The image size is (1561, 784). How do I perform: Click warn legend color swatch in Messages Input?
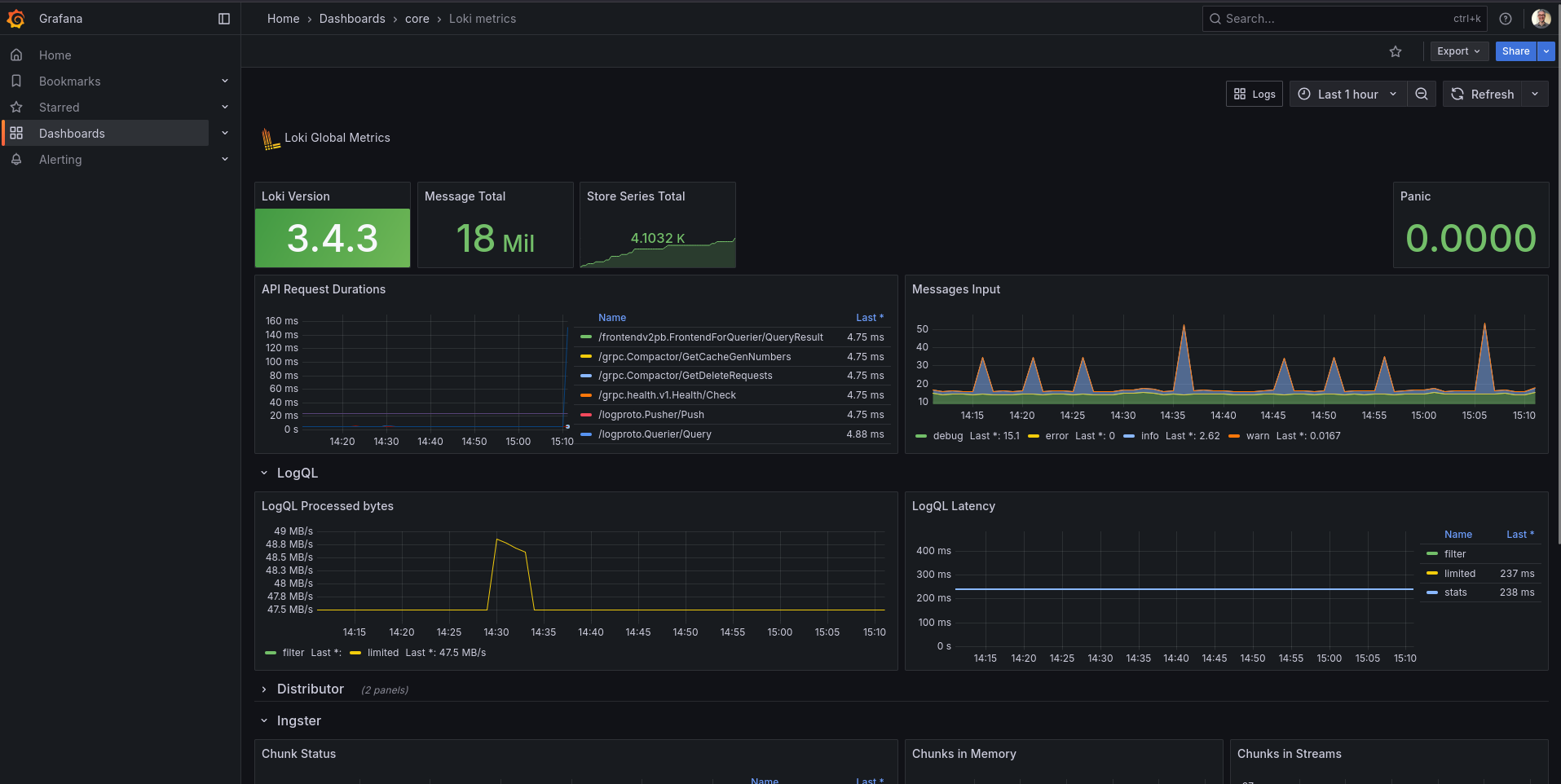tap(1234, 436)
